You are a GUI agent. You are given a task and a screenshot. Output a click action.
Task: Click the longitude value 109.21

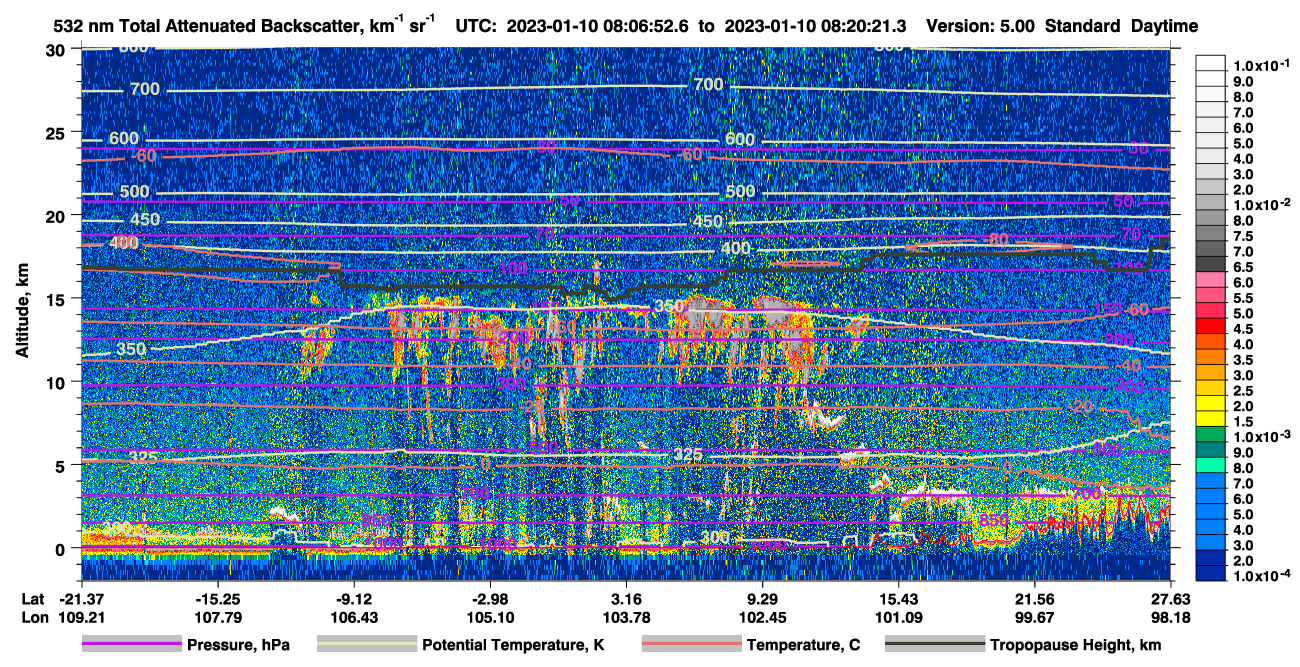tap(81, 617)
